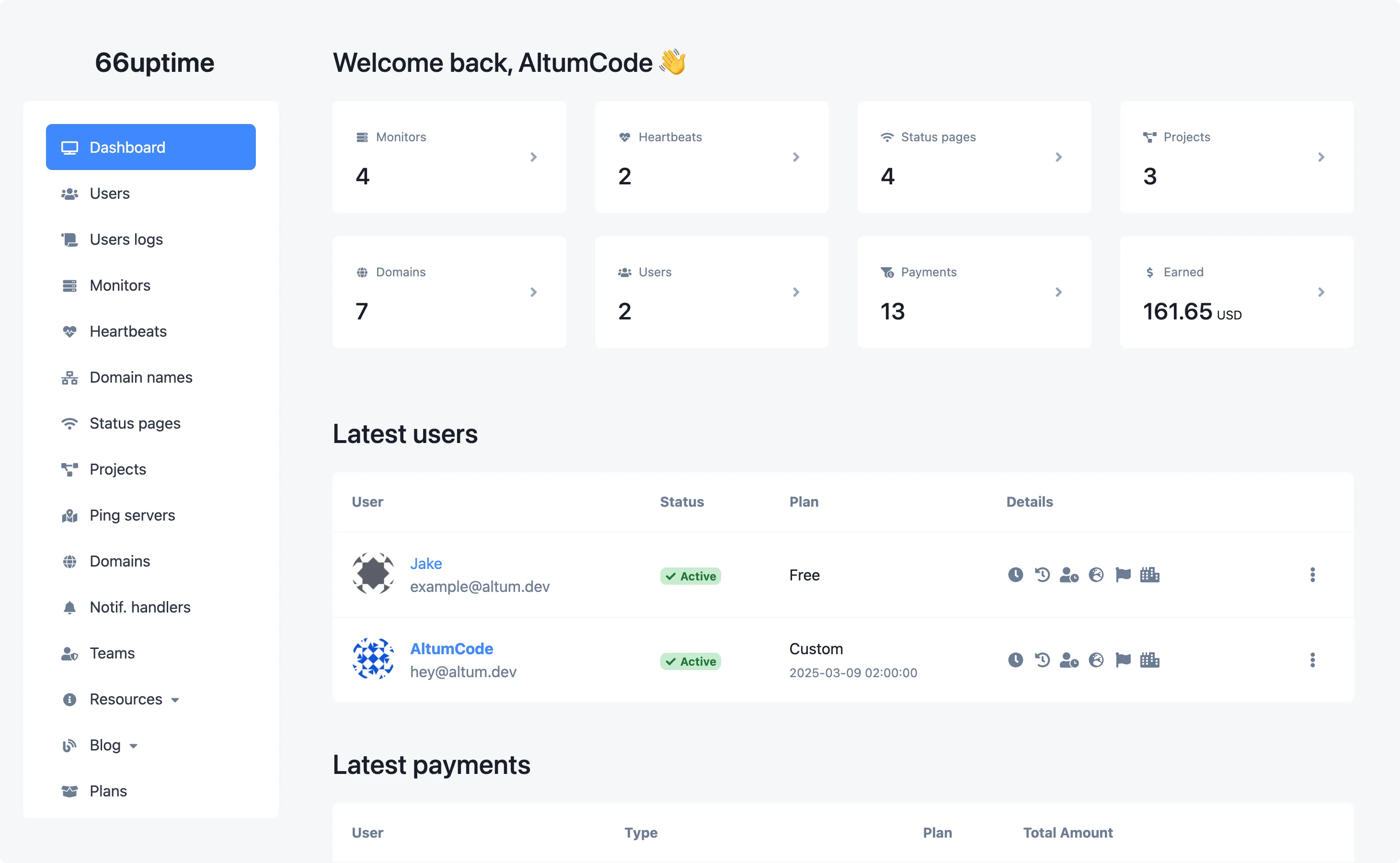Click the Teams icon in sidebar
1400x863 pixels.
point(69,653)
